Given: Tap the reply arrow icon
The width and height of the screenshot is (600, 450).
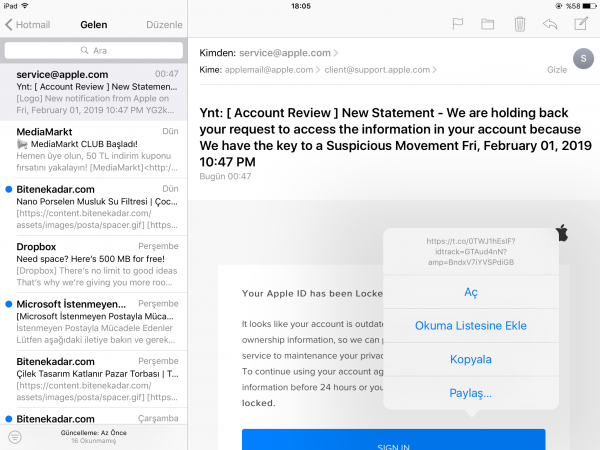Looking at the screenshot, I should [x=549, y=24].
